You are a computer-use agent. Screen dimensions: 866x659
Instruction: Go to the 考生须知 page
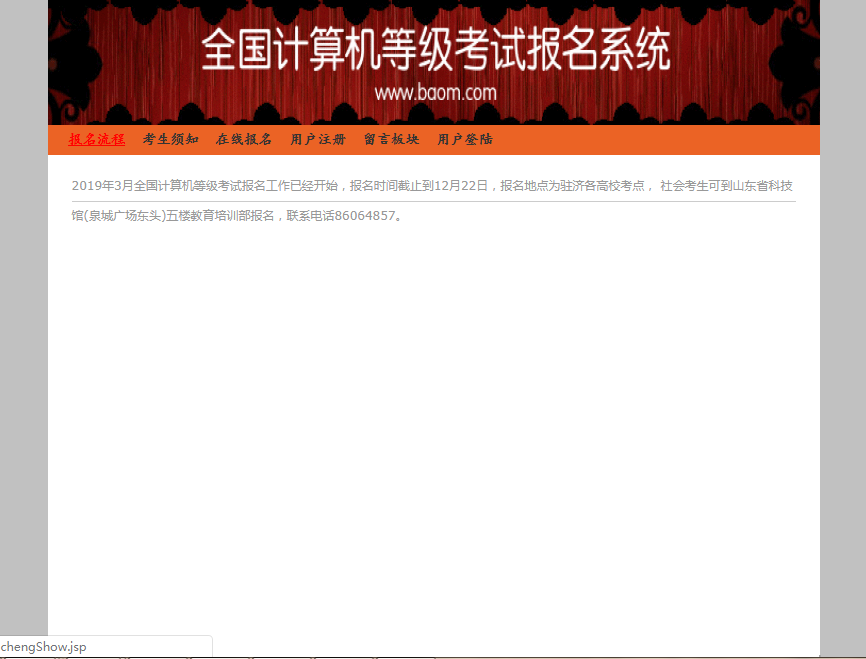pos(170,139)
